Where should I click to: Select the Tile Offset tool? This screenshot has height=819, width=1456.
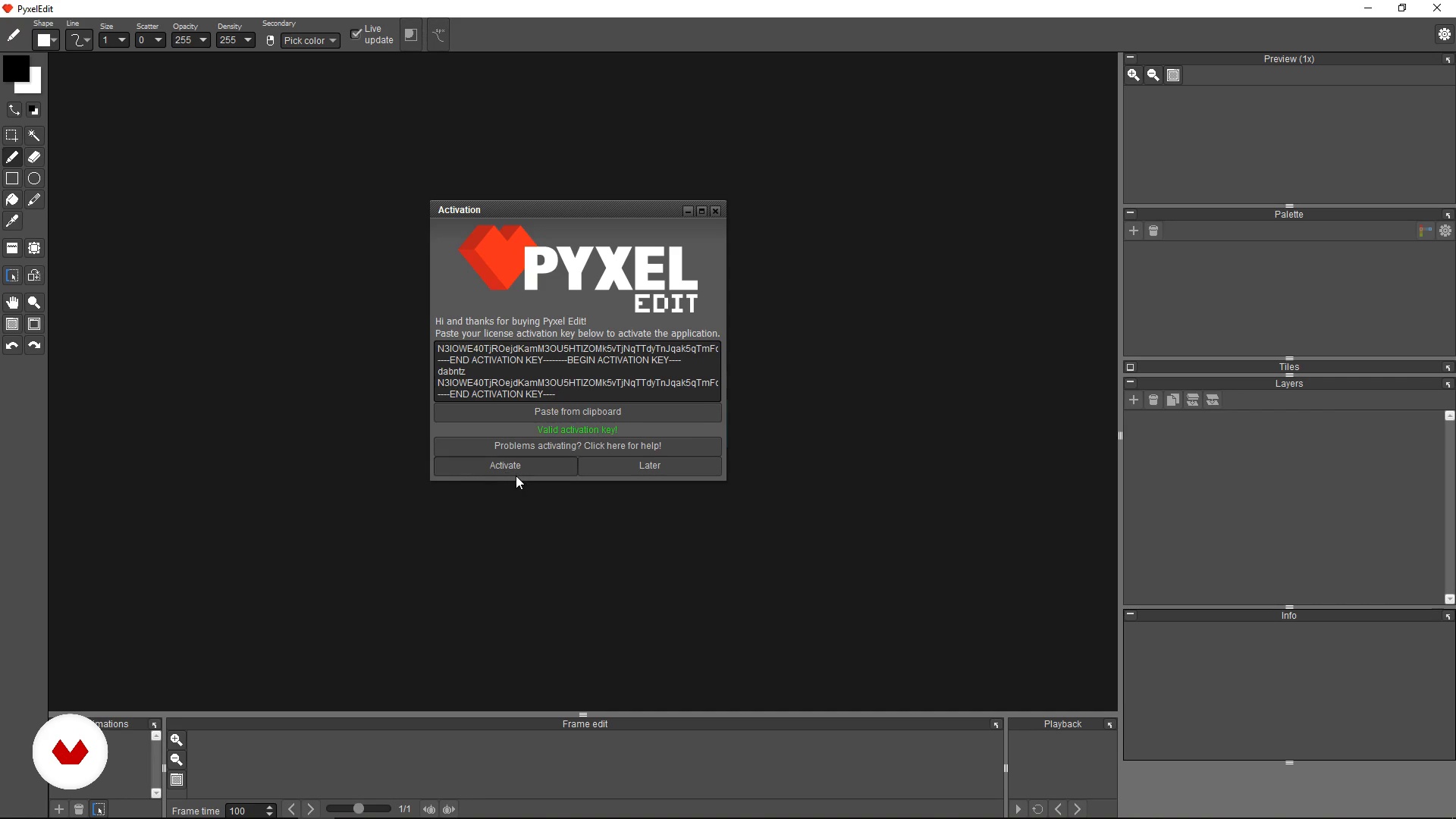[x=34, y=248]
